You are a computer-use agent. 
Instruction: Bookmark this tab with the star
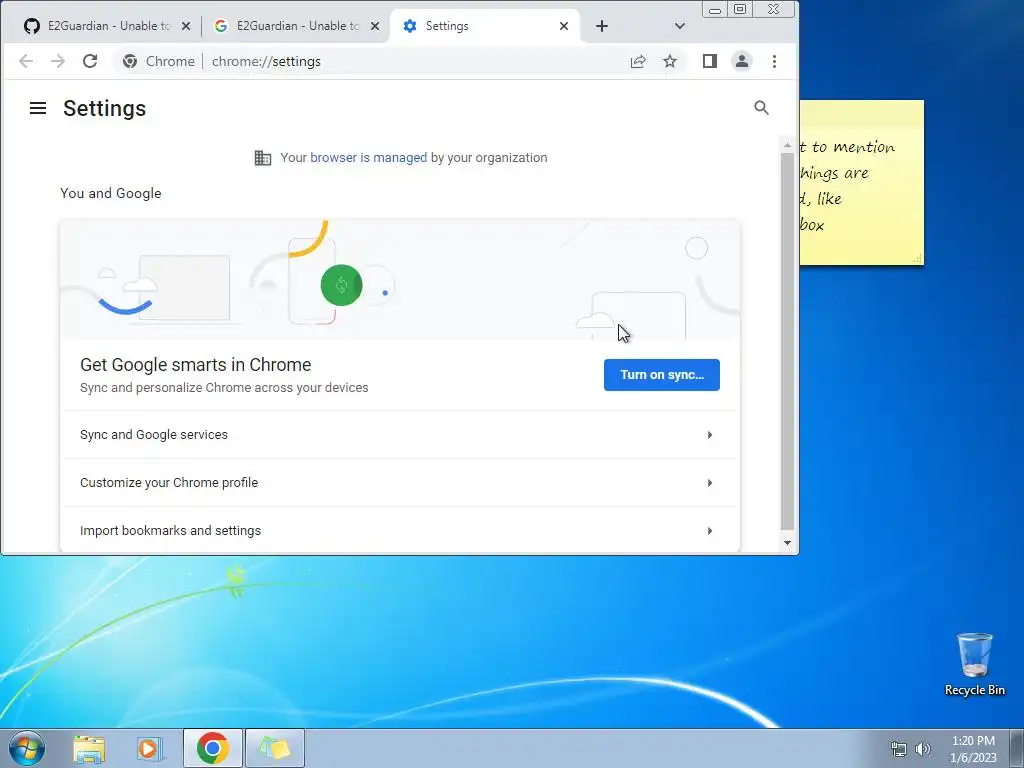[670, 61]
